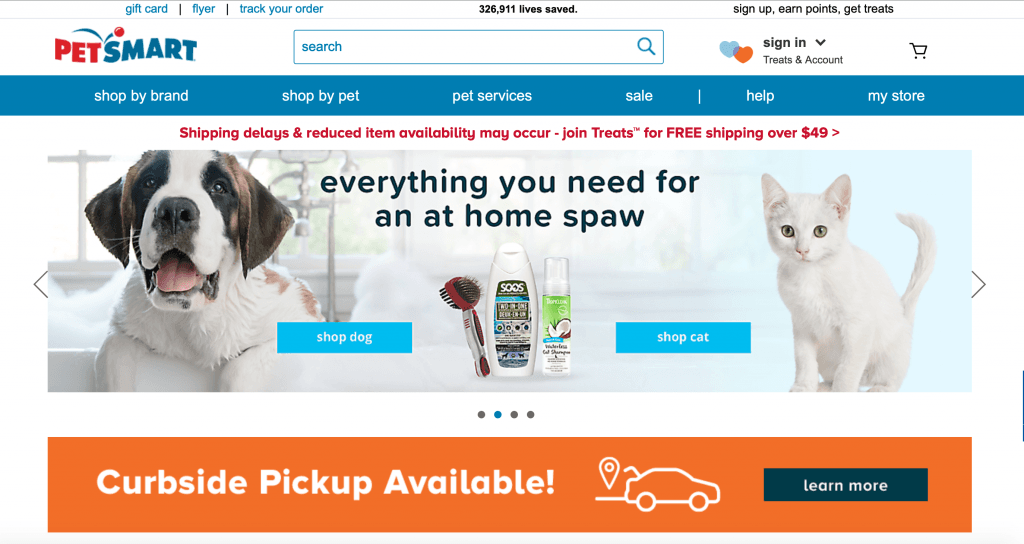Screen dimensions: 1024x544
Task: Open the shopping cart icon
Action: point(919,51)
